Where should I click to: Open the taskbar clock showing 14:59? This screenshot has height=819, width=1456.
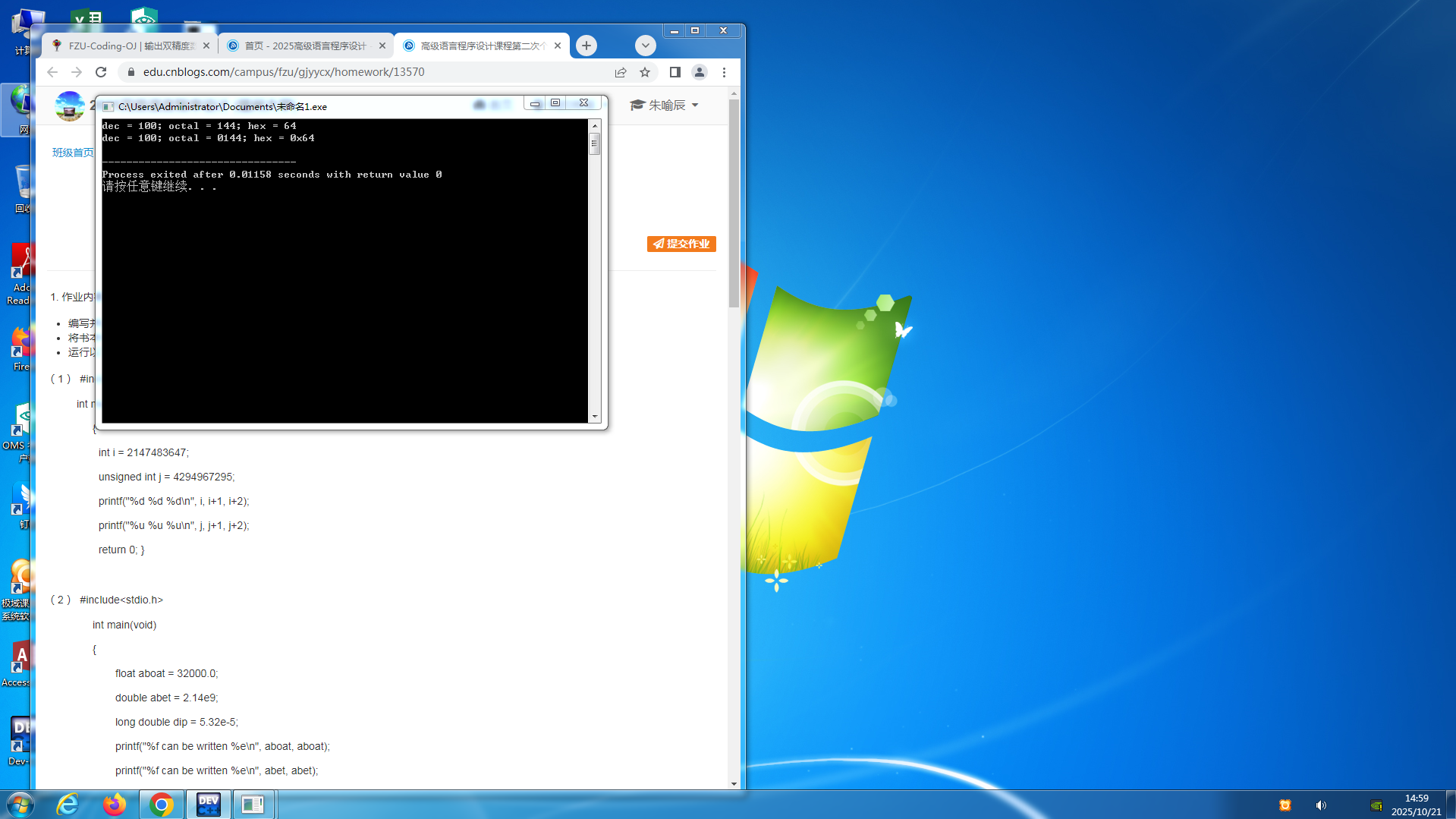(1416, 805)
